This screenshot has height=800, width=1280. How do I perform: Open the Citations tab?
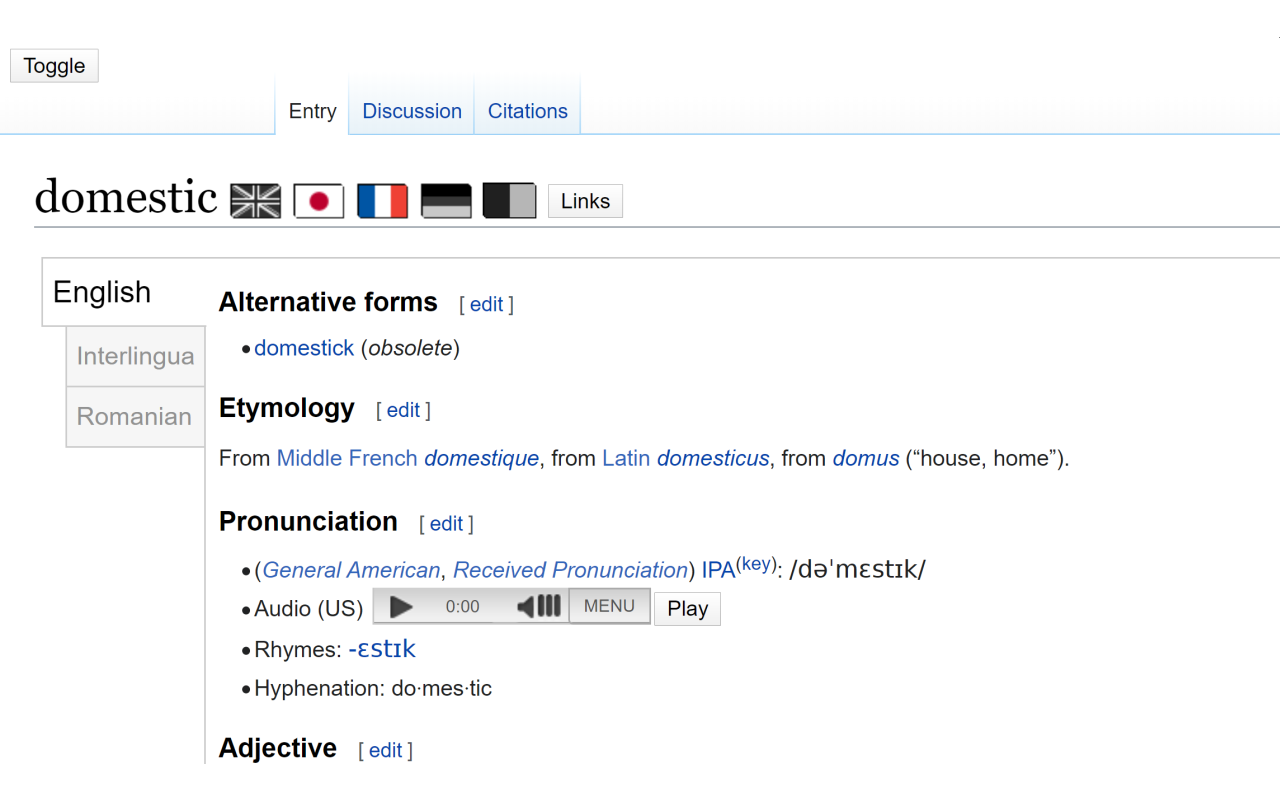pos(528,111)
